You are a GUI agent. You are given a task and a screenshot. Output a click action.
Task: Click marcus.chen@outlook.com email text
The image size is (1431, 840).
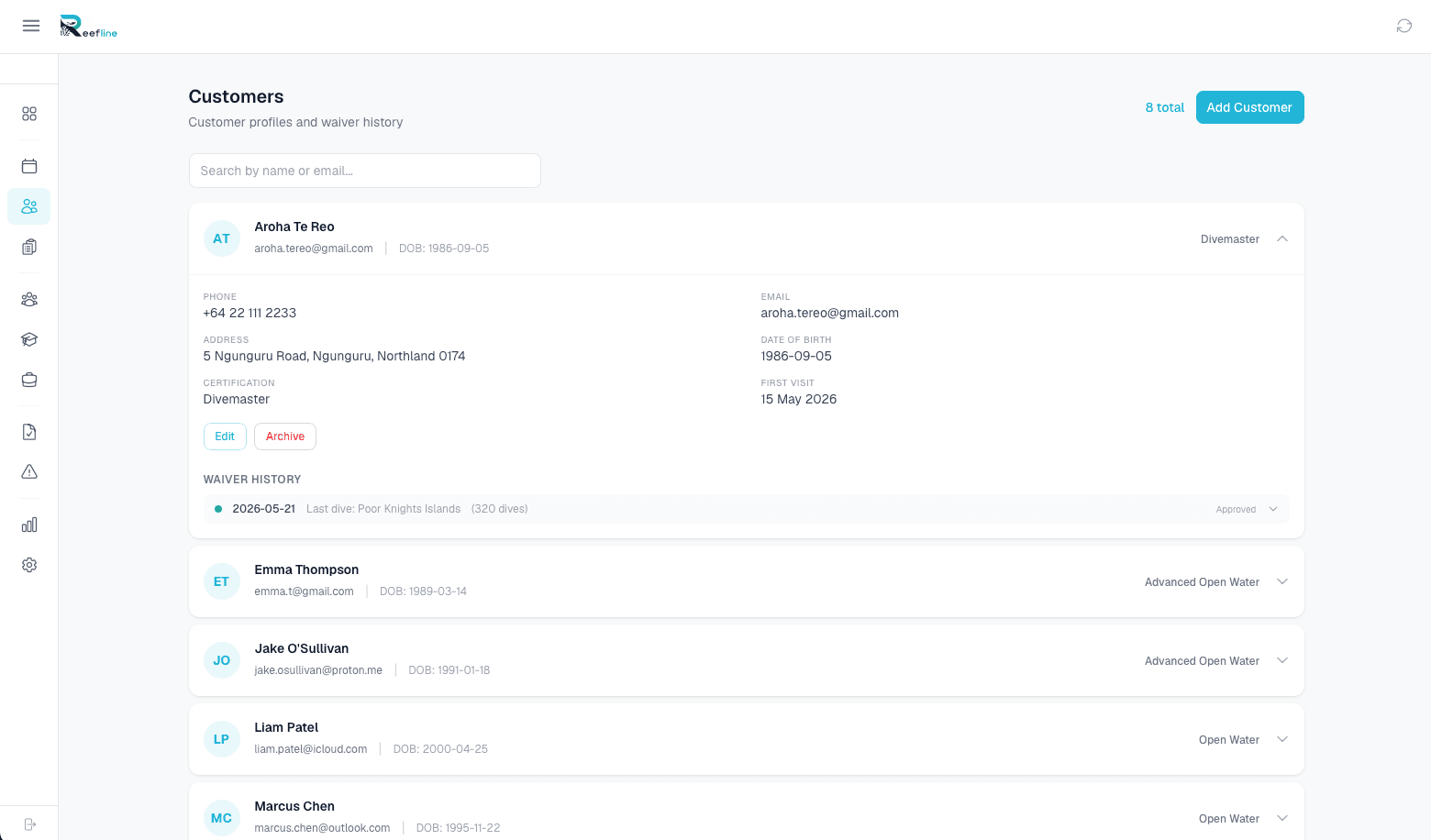[x=322, y=828]
